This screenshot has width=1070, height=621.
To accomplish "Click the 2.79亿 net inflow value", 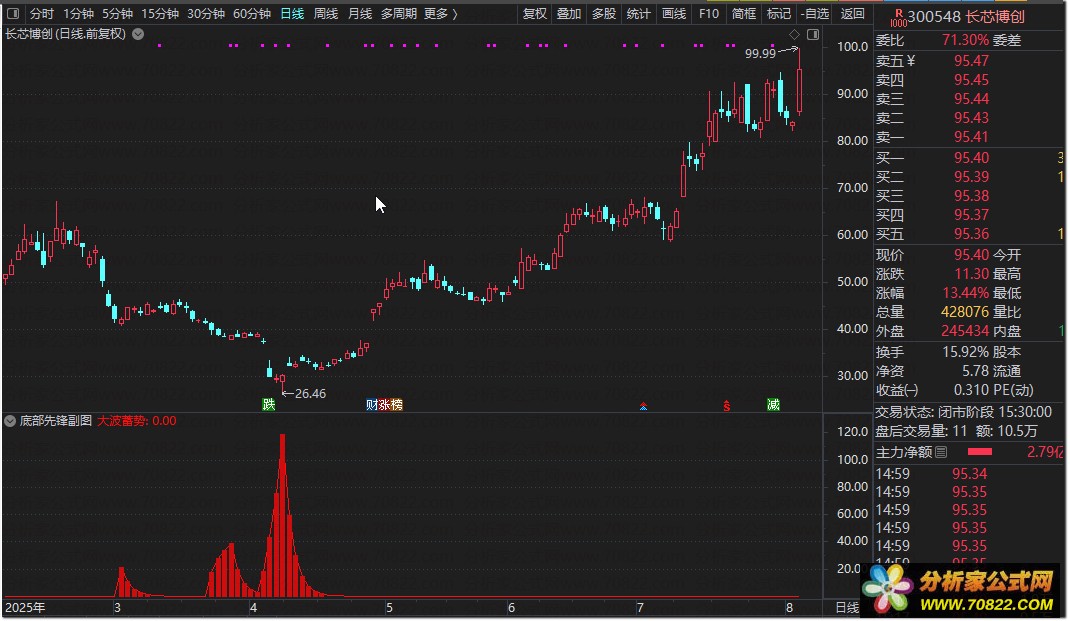I will (1044, 452).
